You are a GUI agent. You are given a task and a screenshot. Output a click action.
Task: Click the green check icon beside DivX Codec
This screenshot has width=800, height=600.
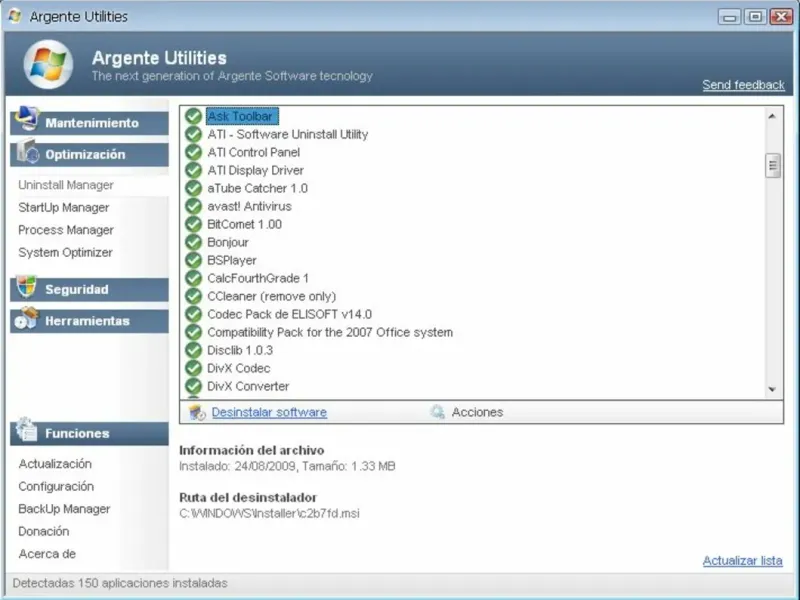click(193, 368)
